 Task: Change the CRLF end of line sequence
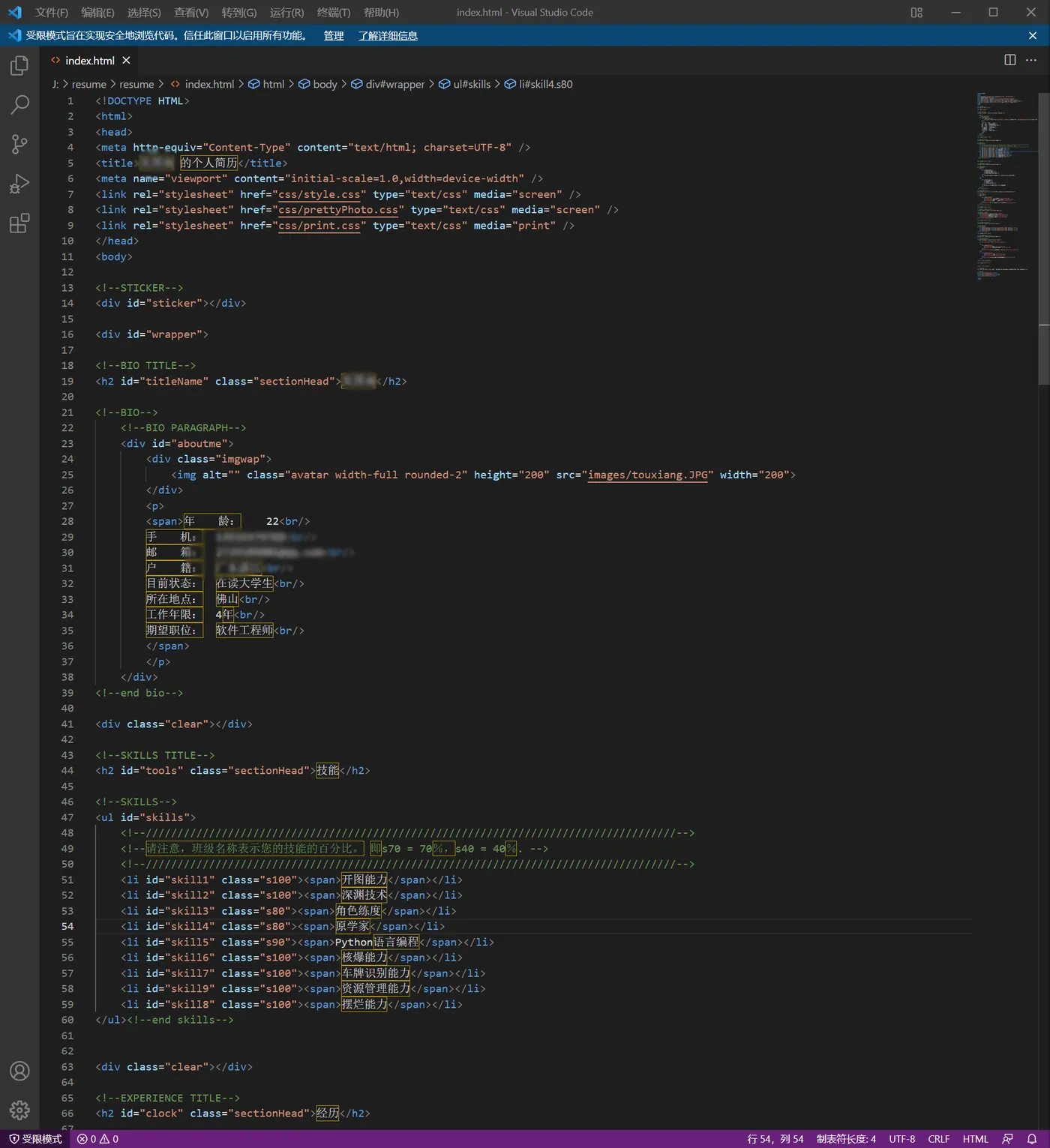coord(938,1138)
